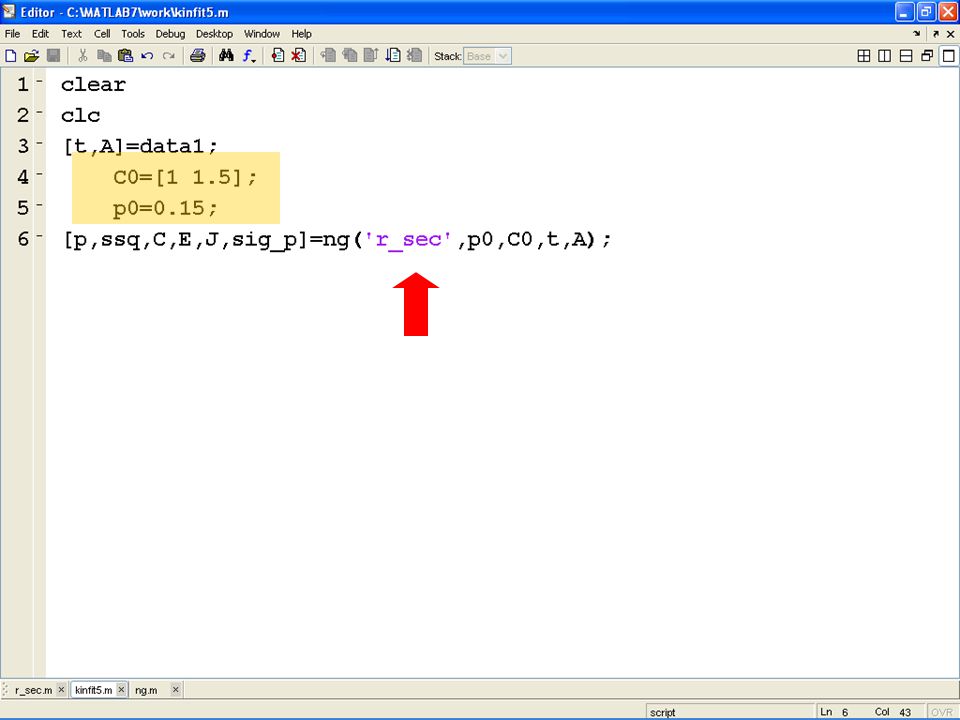Screen dimensions: 960x720
Task: Click the Exit debug mode icon
Action: 414,56
